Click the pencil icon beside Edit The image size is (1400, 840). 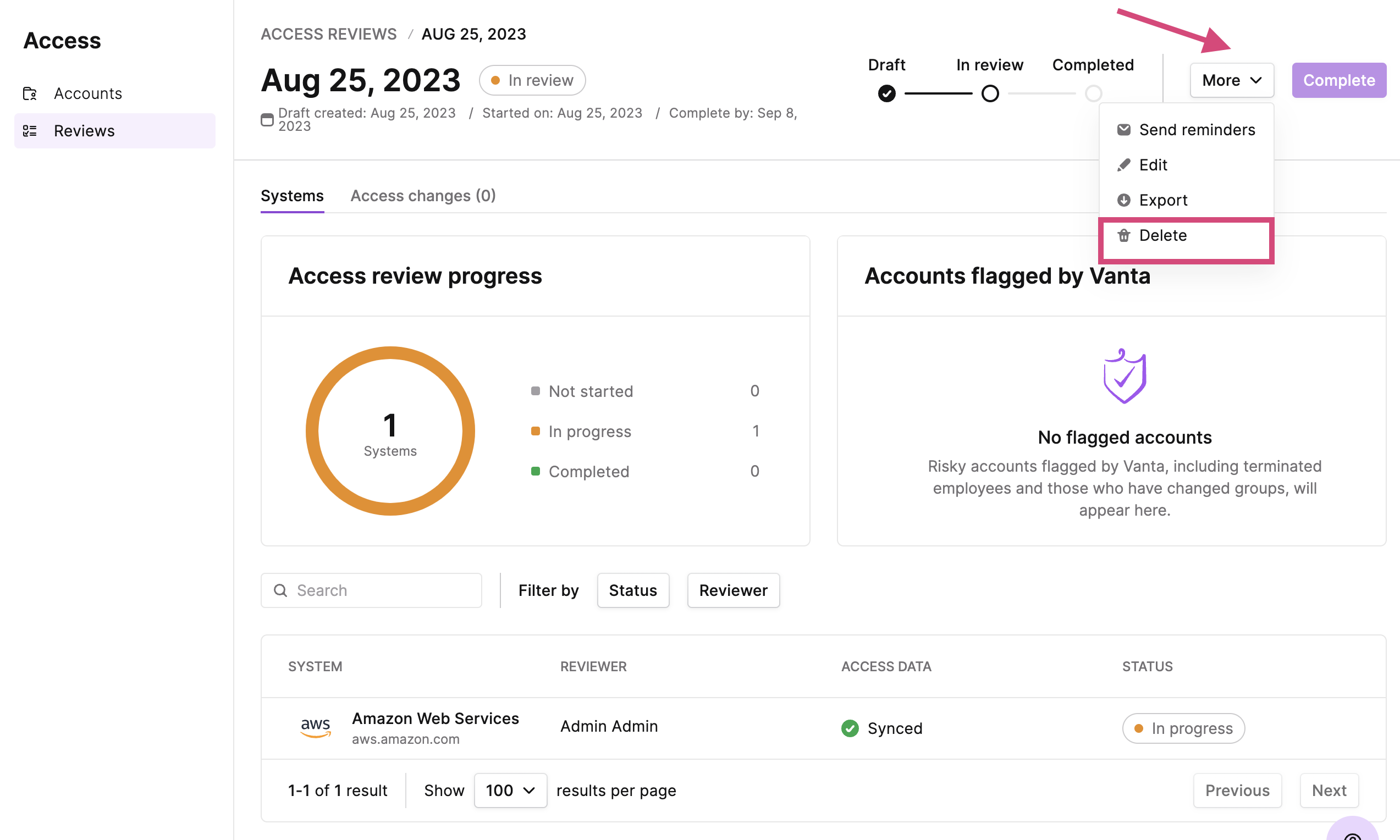tap(1124, 165)
